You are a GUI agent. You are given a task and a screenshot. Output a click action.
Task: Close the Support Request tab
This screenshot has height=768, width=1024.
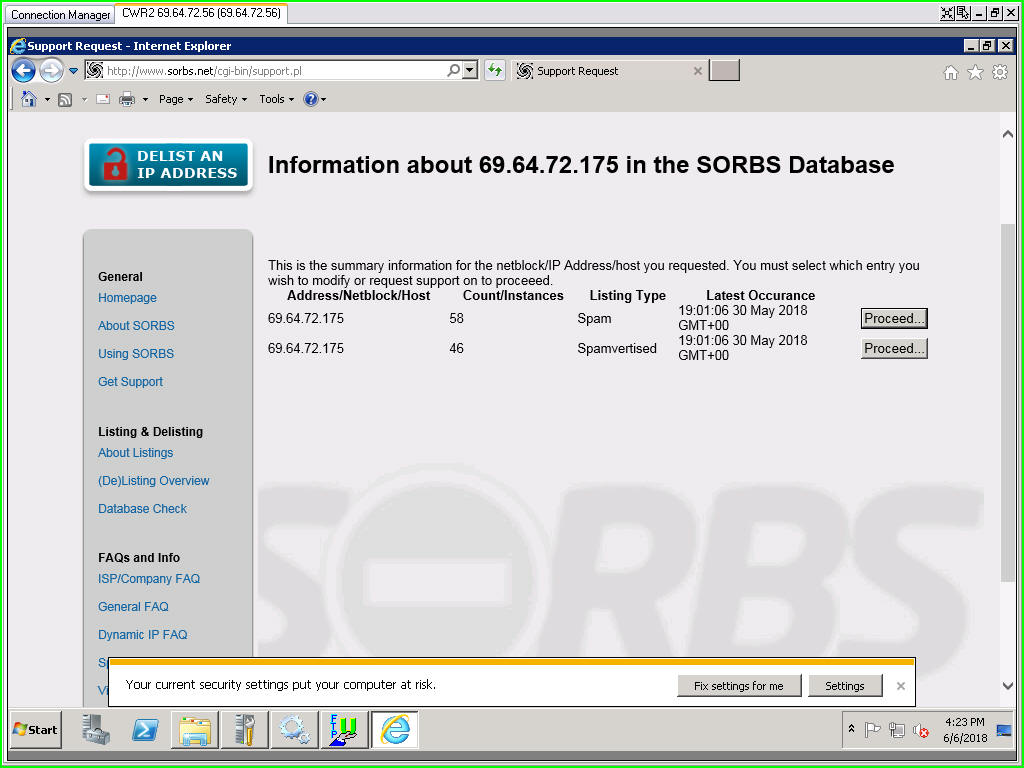click(x=697, y=71)
